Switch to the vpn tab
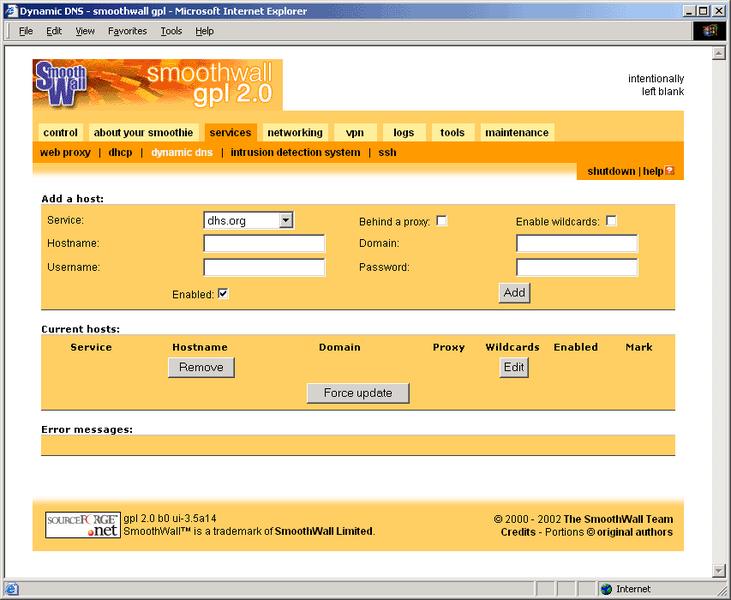 355,132
